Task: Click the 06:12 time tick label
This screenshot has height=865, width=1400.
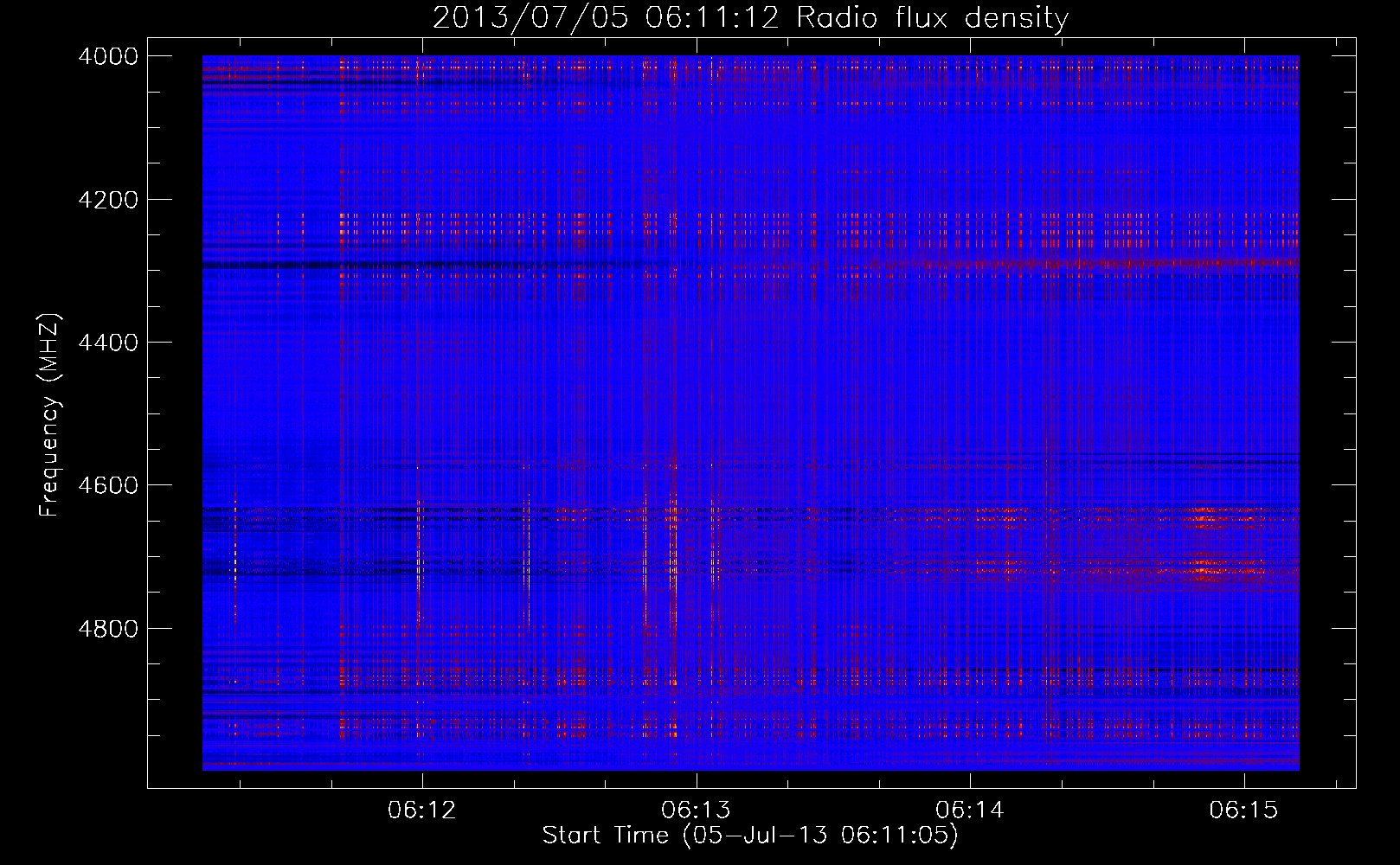Action: (x=422, y=811)
